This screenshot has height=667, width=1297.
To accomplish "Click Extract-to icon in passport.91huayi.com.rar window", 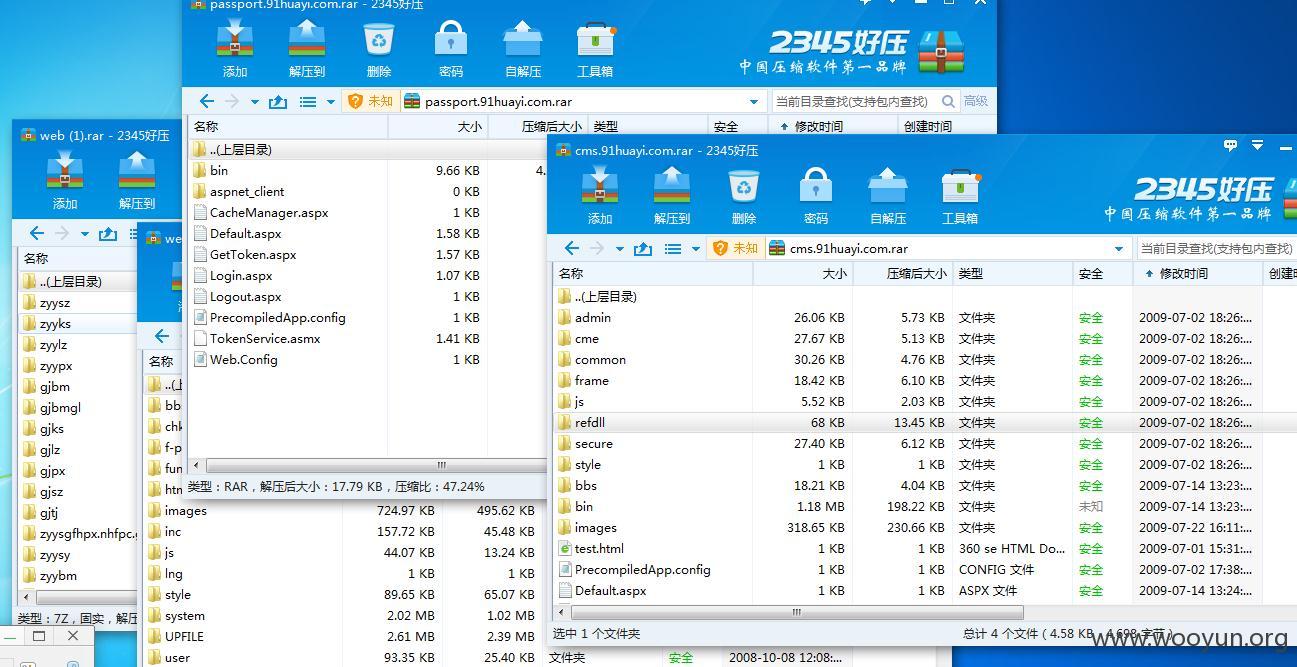I will [307, 41].
